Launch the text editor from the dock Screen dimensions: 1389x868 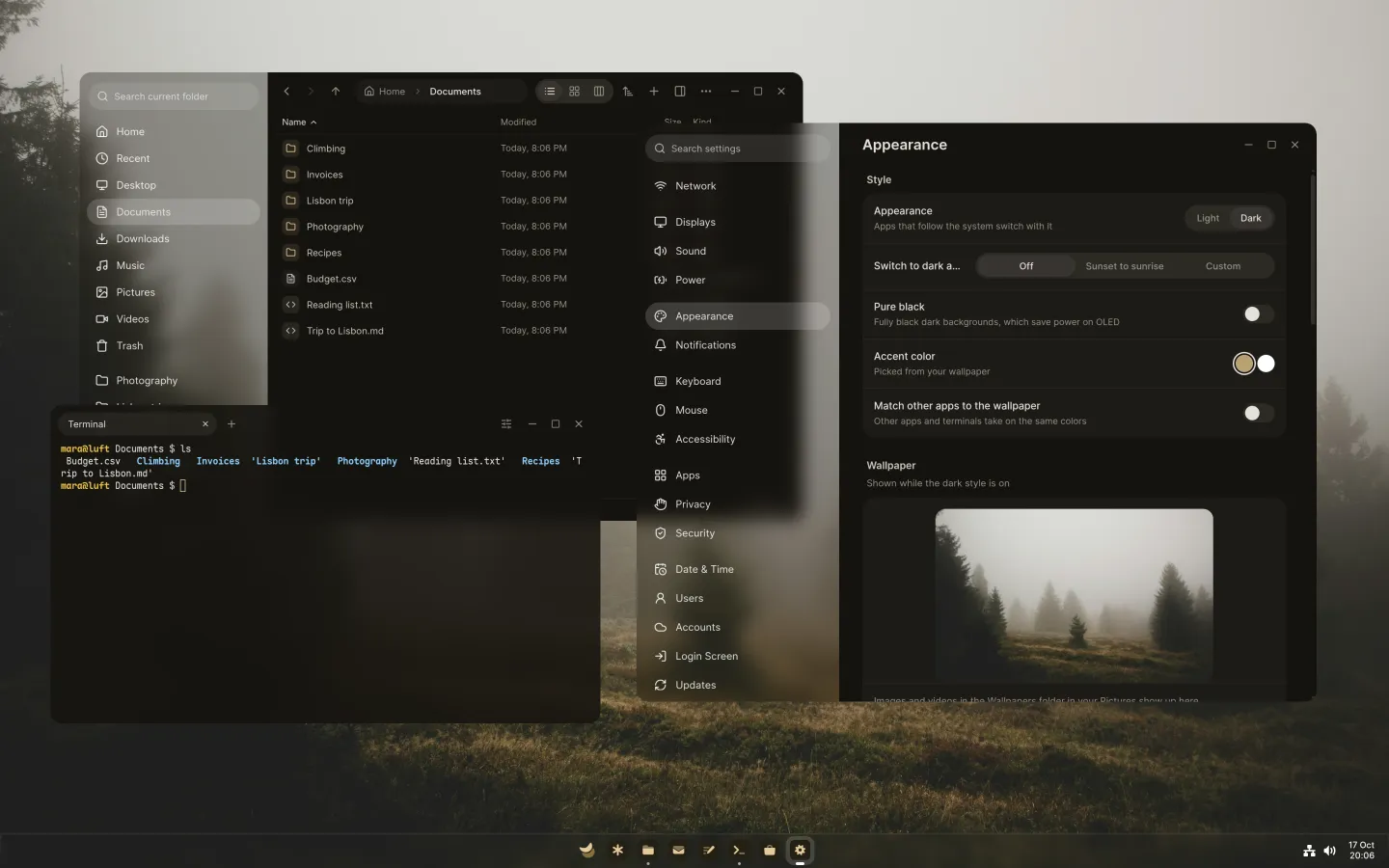[709, 850]
